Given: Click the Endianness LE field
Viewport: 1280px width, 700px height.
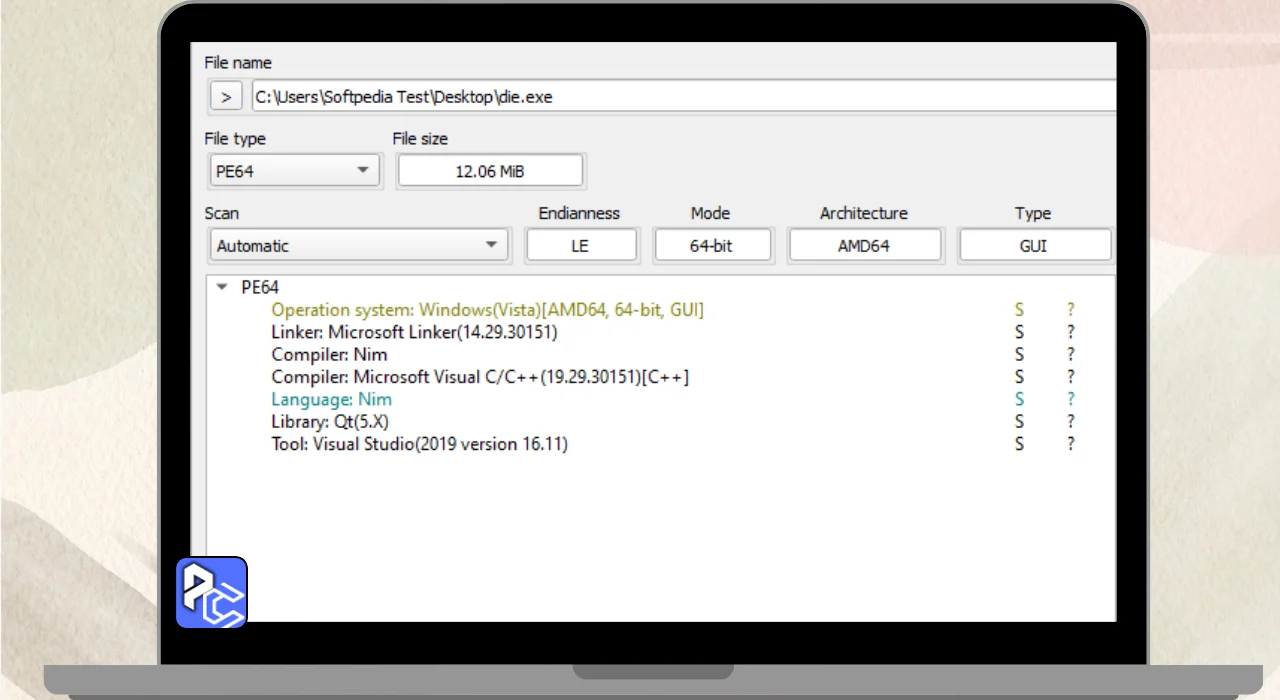Looking at the screenshot, I should tap(581, 245).
